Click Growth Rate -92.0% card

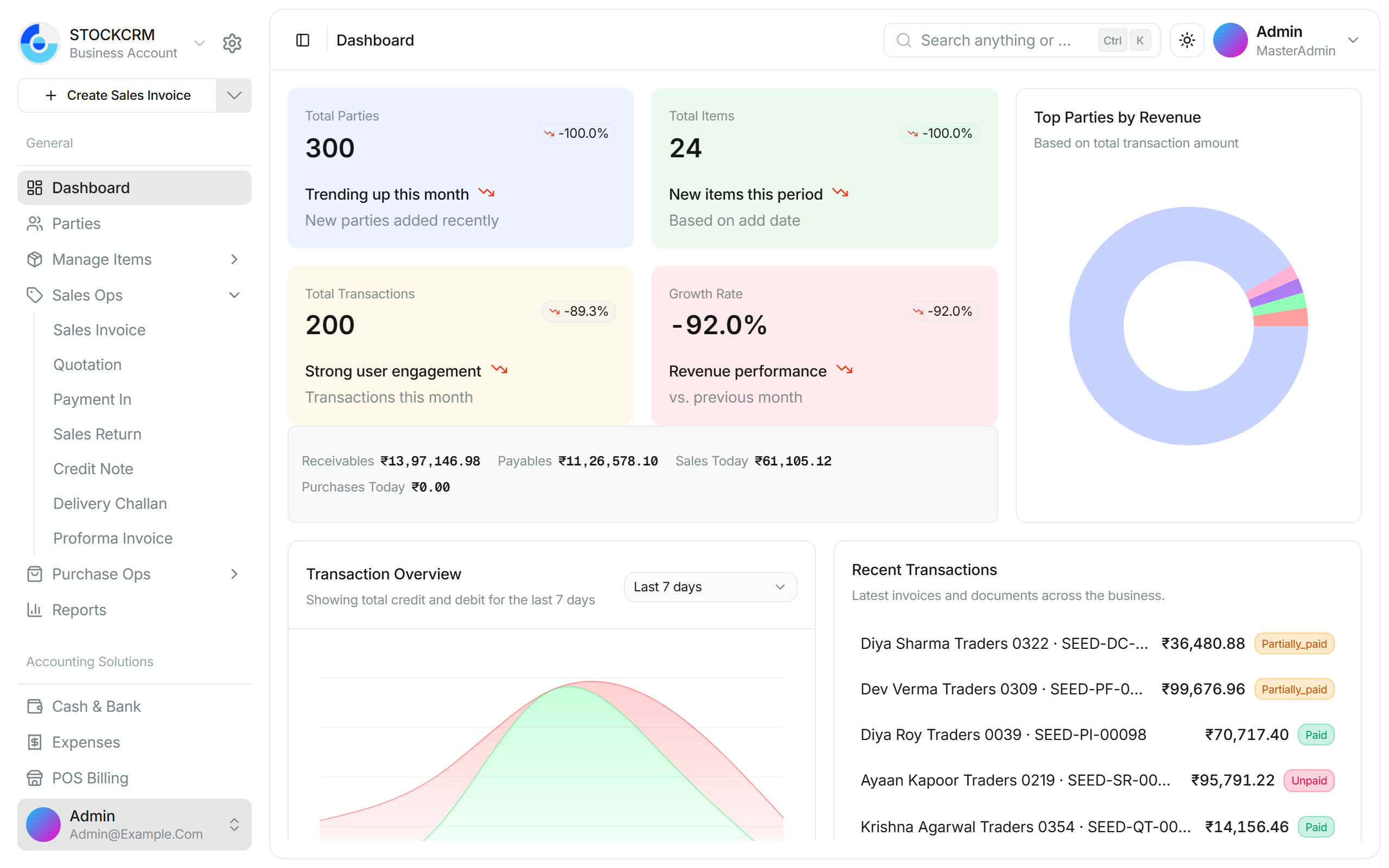[824, 346]
